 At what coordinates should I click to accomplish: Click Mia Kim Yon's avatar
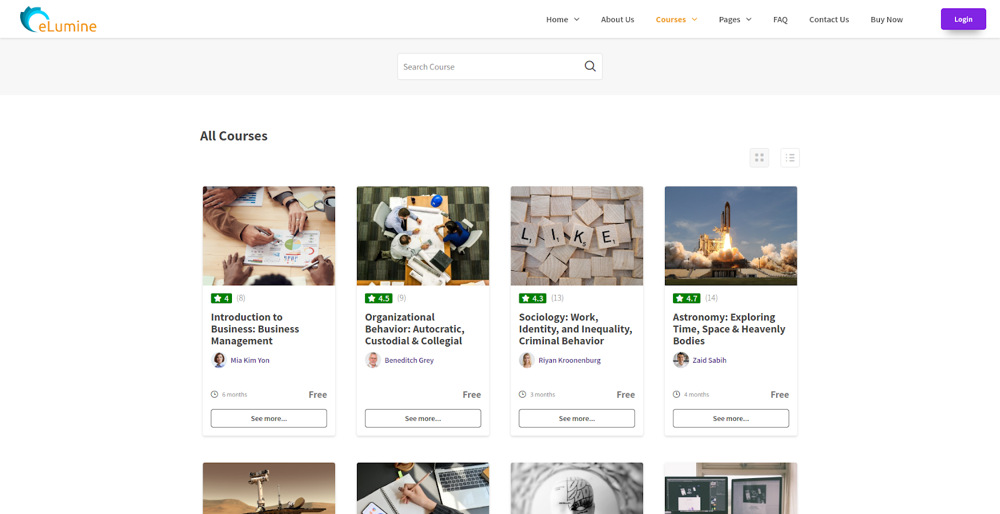219,360
